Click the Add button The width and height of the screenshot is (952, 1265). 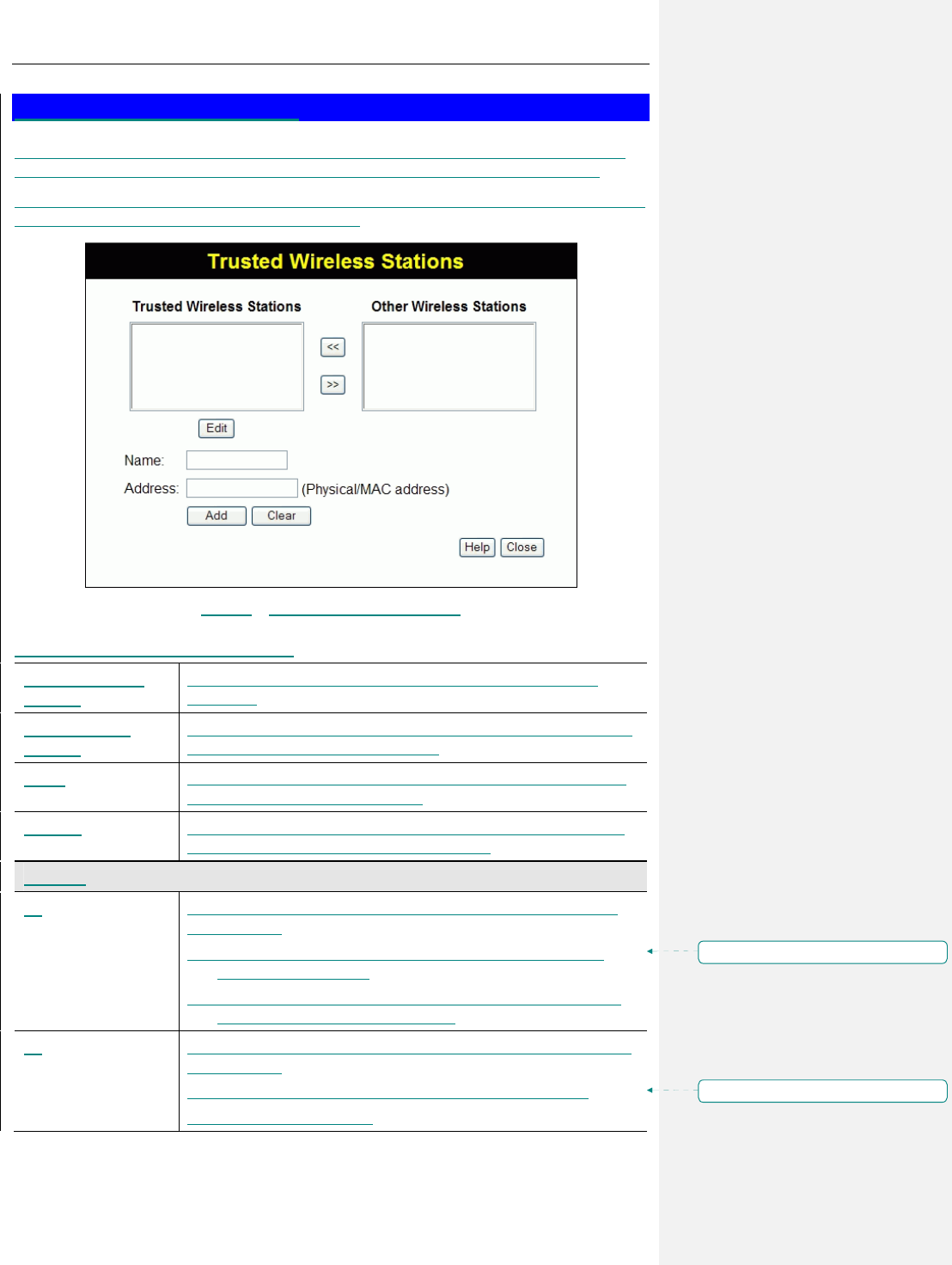(x=217, y=516)
